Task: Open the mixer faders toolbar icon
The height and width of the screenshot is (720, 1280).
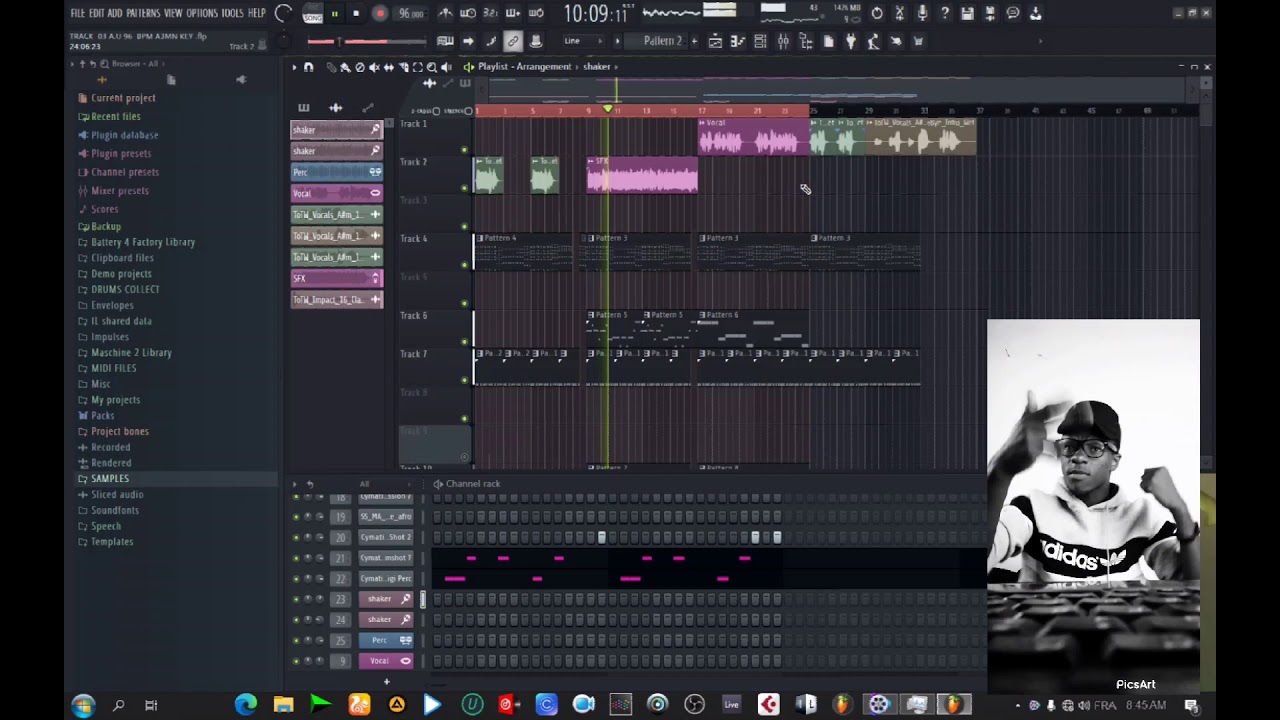Action: (783, 41)
